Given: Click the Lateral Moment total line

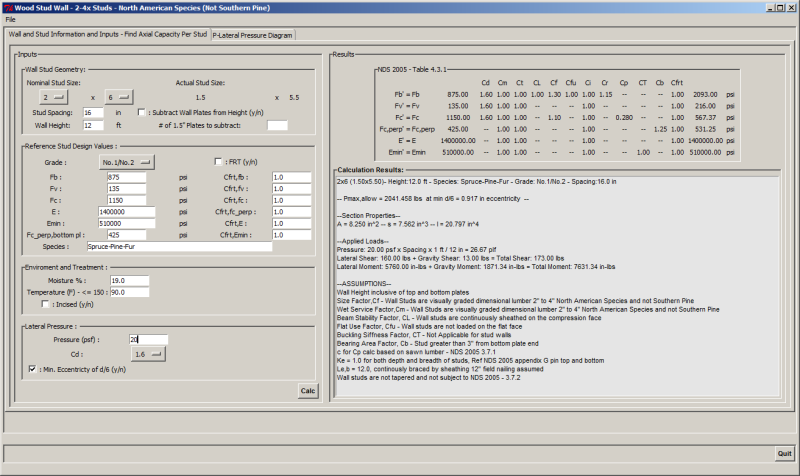Looking at the screenshot, I should pyautogui.click(x=476, y=267).
